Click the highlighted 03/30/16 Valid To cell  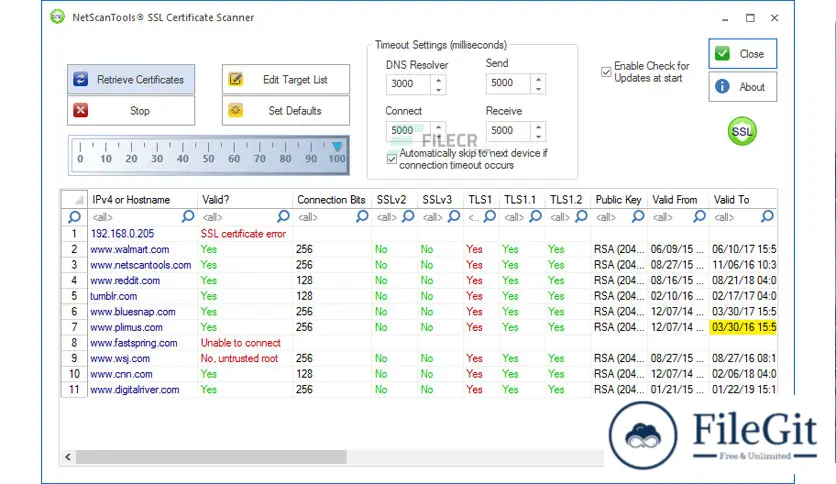click(x=743, y=327)
